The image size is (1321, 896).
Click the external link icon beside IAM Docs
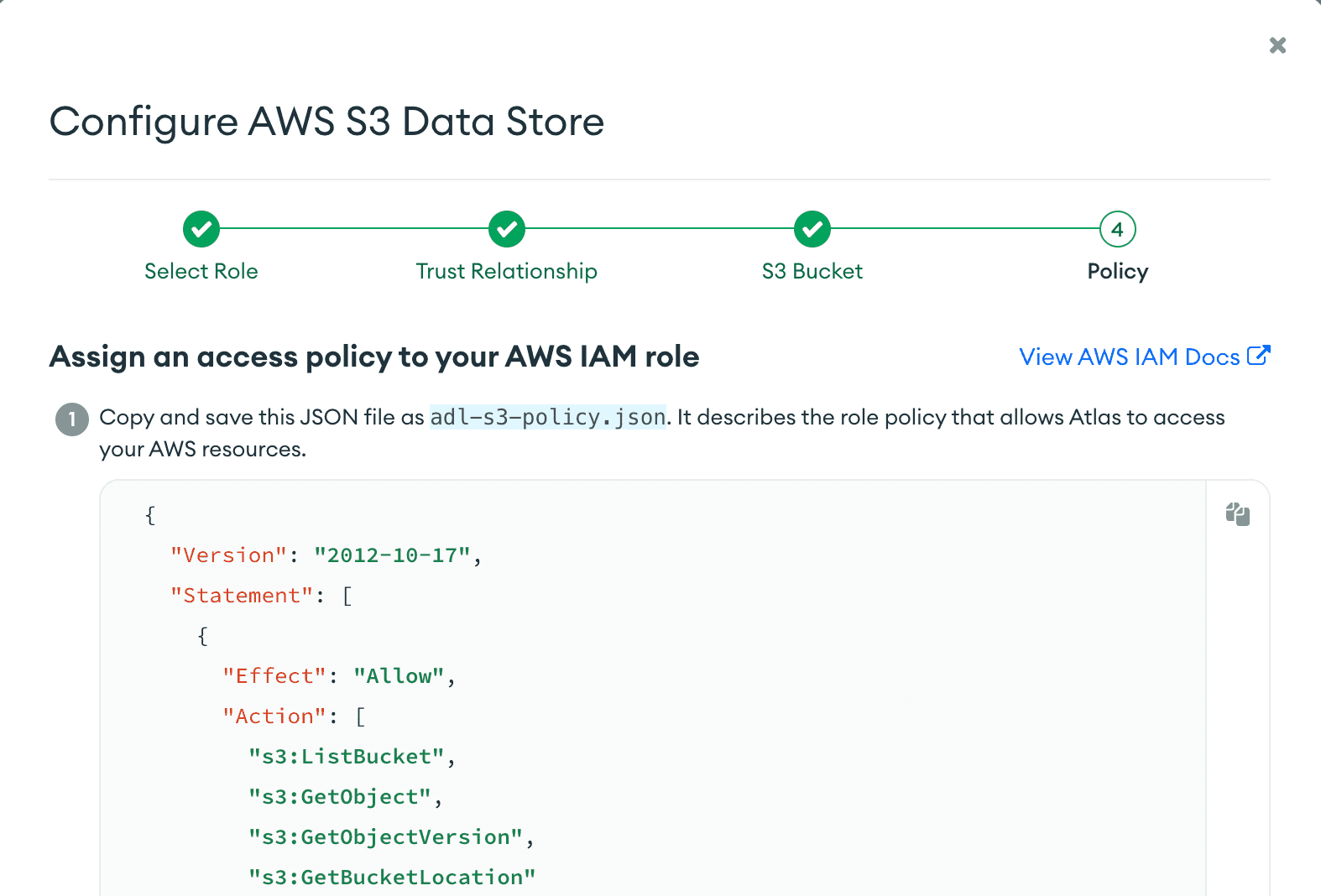click(x=1258, y=356)
